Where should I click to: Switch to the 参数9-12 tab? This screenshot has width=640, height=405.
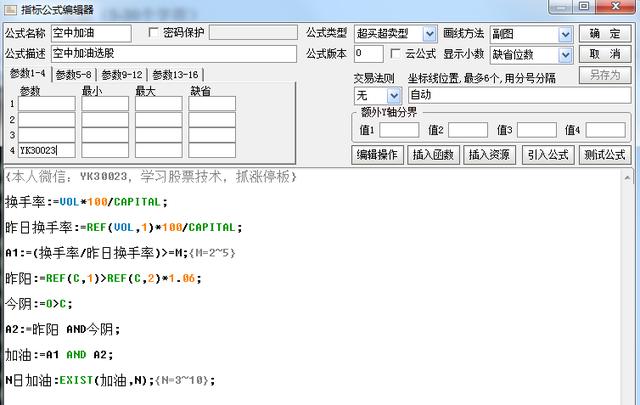(122, 75)
